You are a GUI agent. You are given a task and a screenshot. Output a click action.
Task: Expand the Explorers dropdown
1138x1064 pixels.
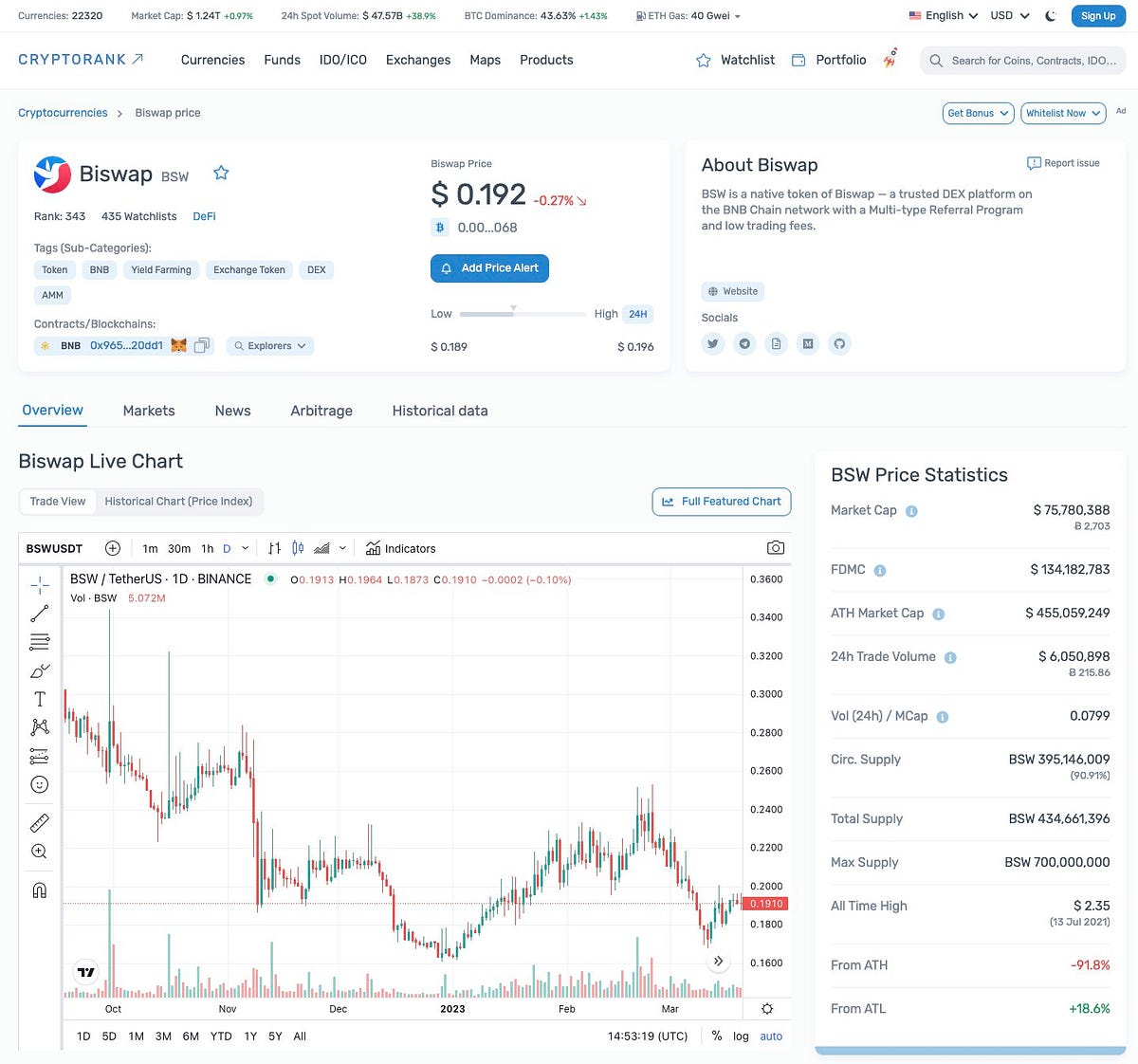click(x=270, y=346)
